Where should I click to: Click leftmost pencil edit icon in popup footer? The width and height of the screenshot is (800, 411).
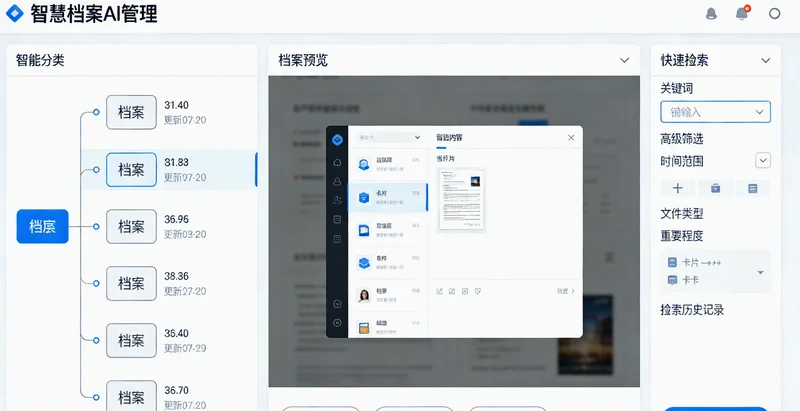click(439, 291)
